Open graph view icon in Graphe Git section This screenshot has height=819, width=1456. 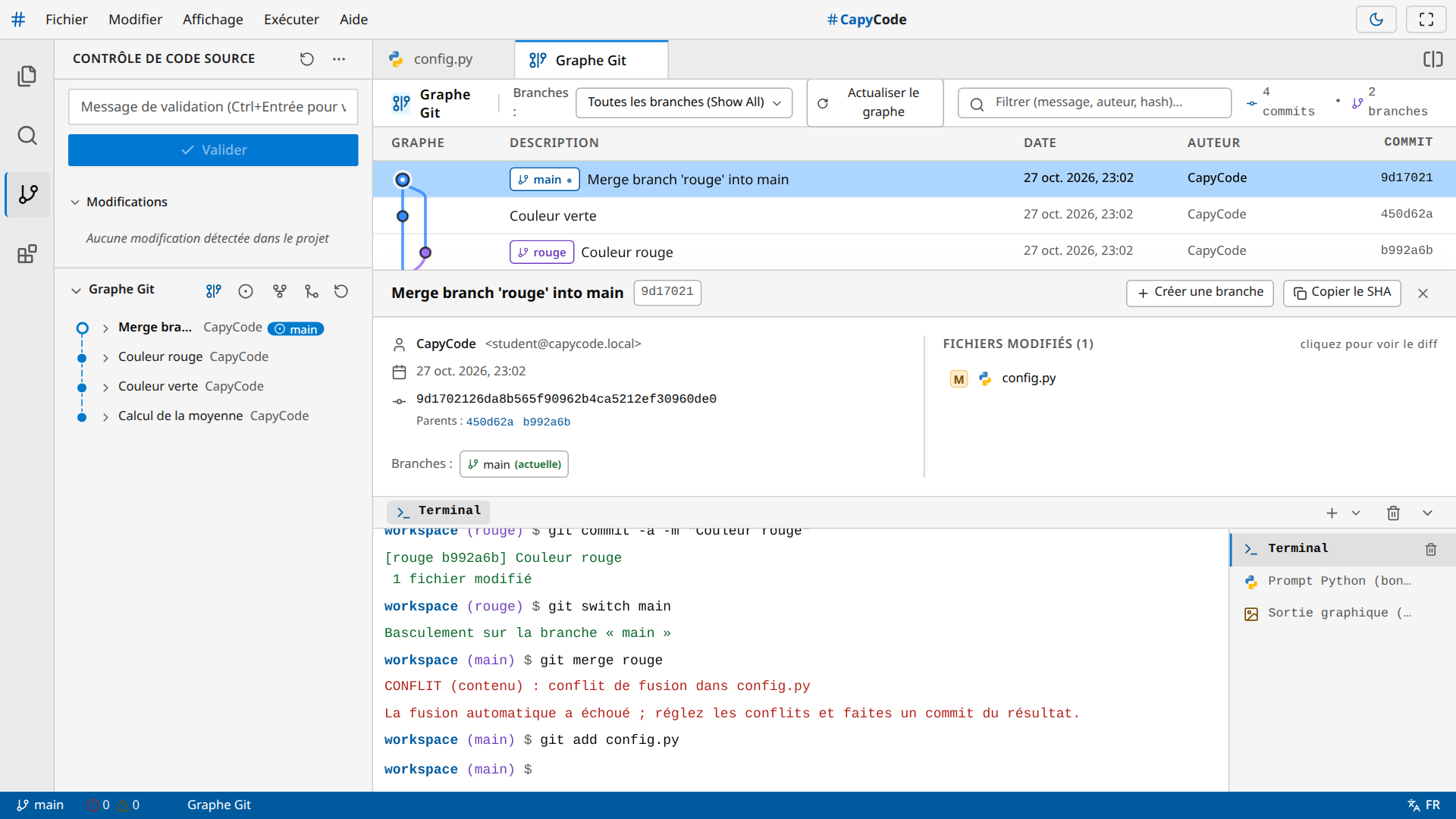214,291
